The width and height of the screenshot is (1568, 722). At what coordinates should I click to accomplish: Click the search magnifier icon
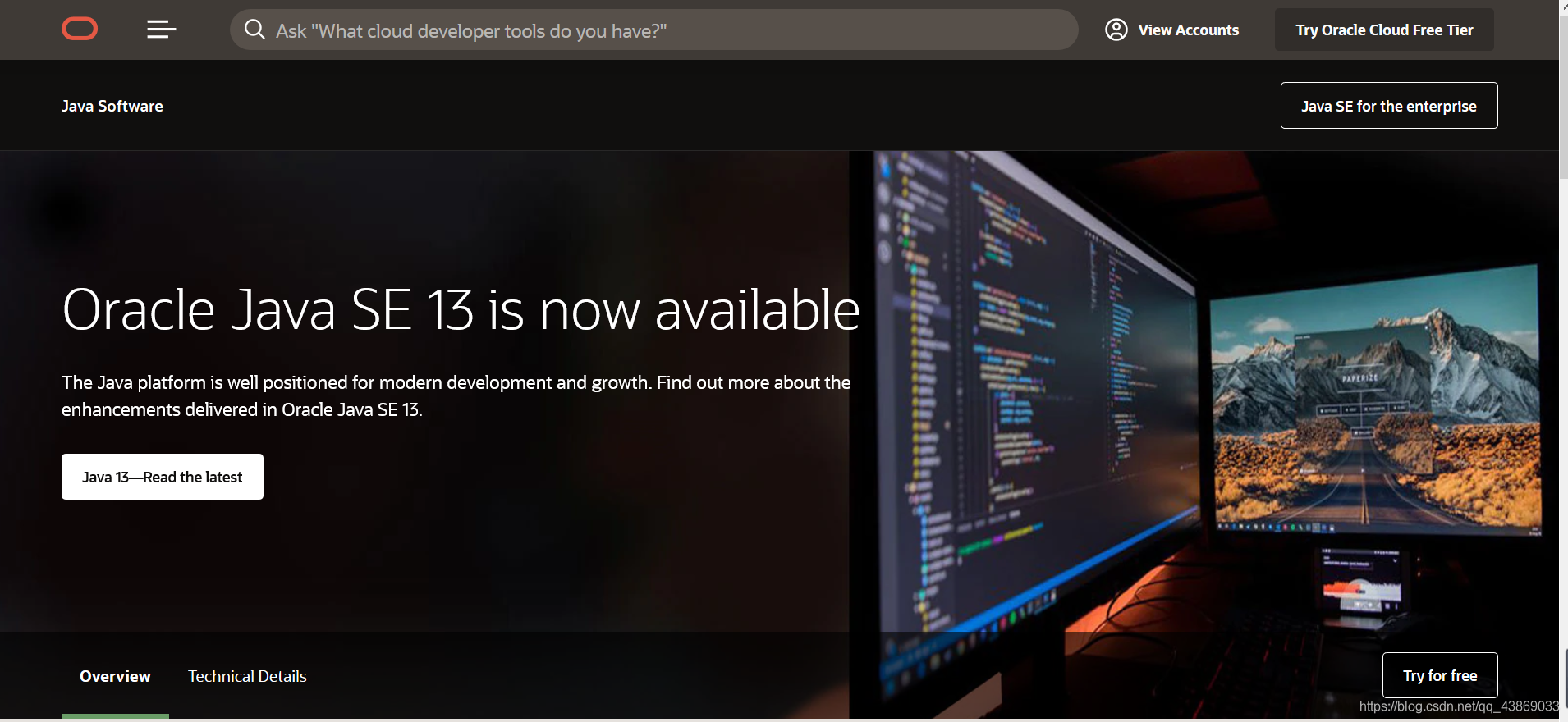(254, 30)
